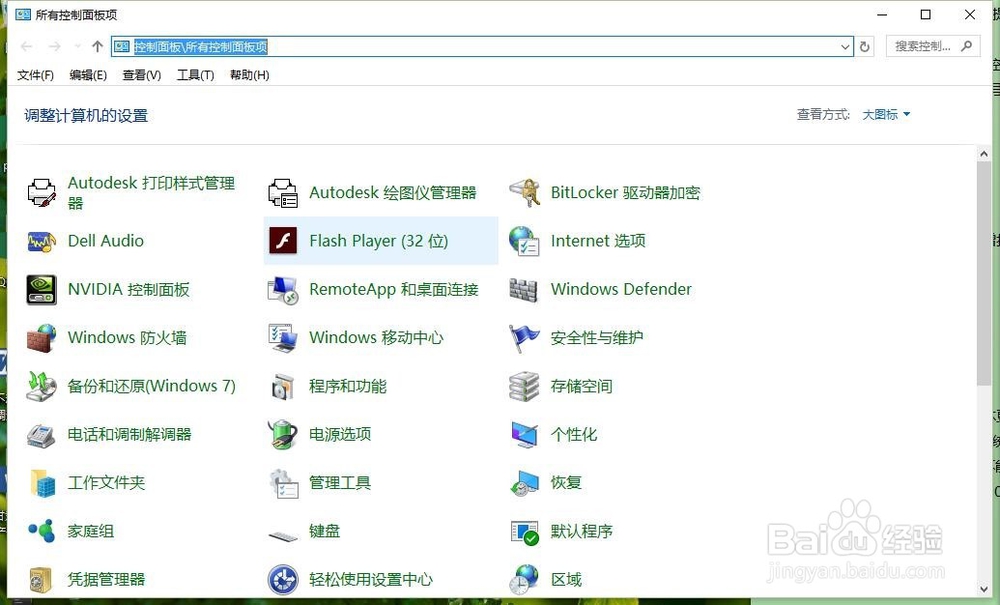Click the 键盘 text link
The height and width of the screenshot is (605, 1000).
pyautogui.click(x=325, y=531)
